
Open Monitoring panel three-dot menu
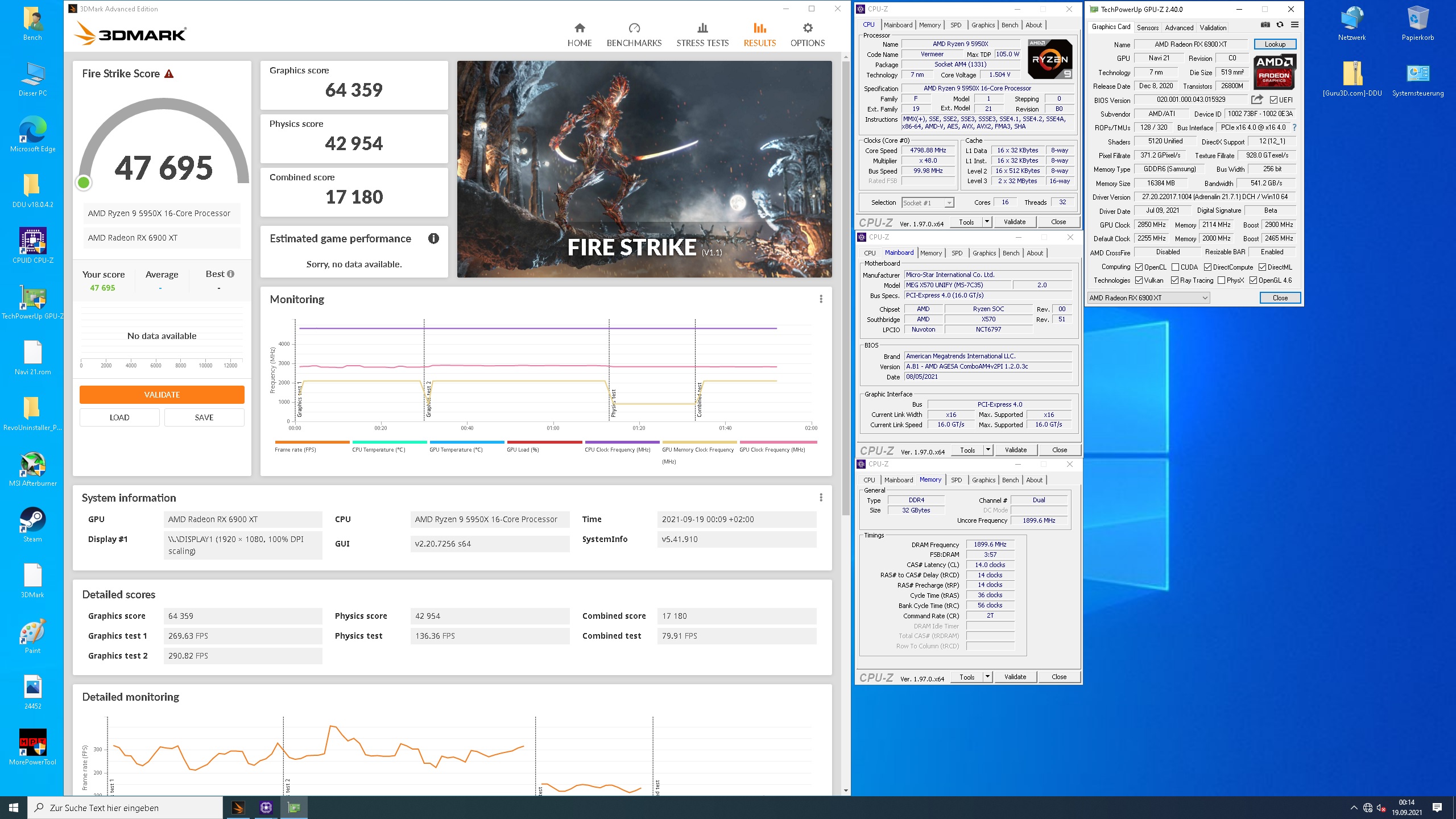[x=821, y=299]
